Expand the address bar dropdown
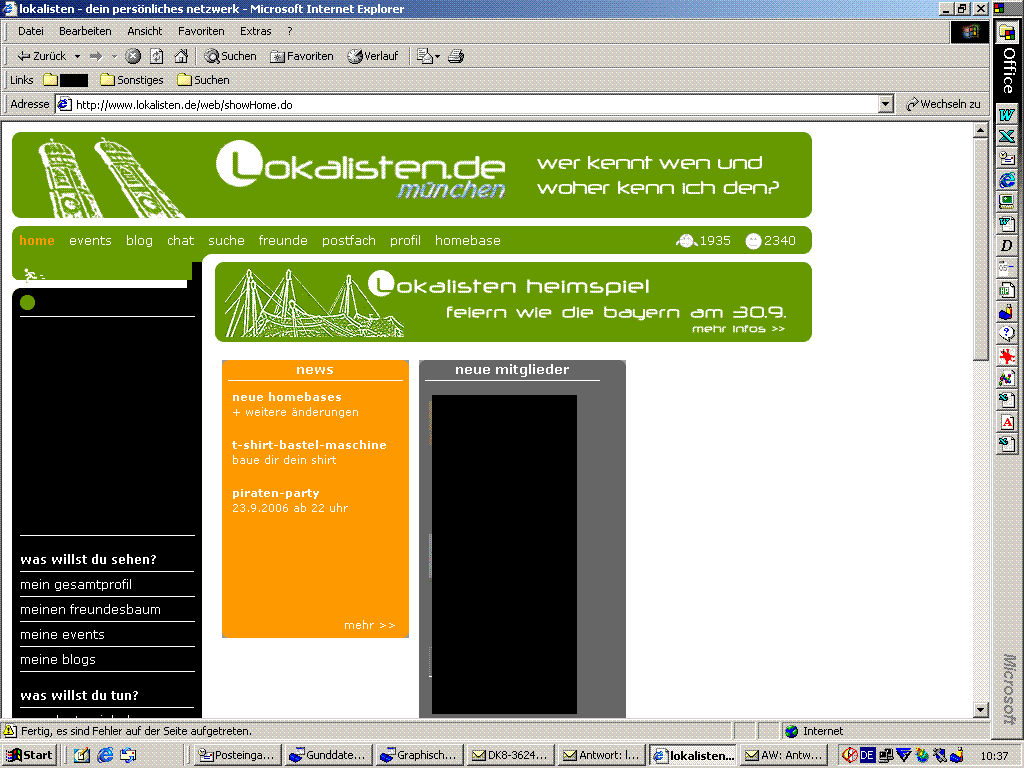The width and height of the screenshot is (1024, 768). tap(886, 104)
